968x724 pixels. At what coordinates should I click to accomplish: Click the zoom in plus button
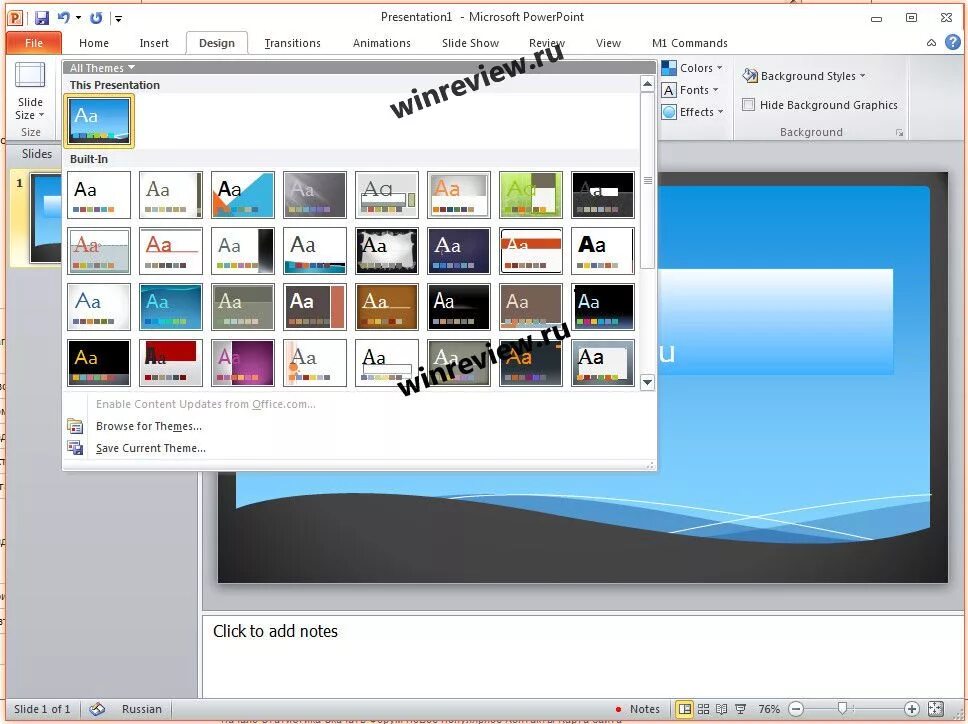(x=911, y=709)
